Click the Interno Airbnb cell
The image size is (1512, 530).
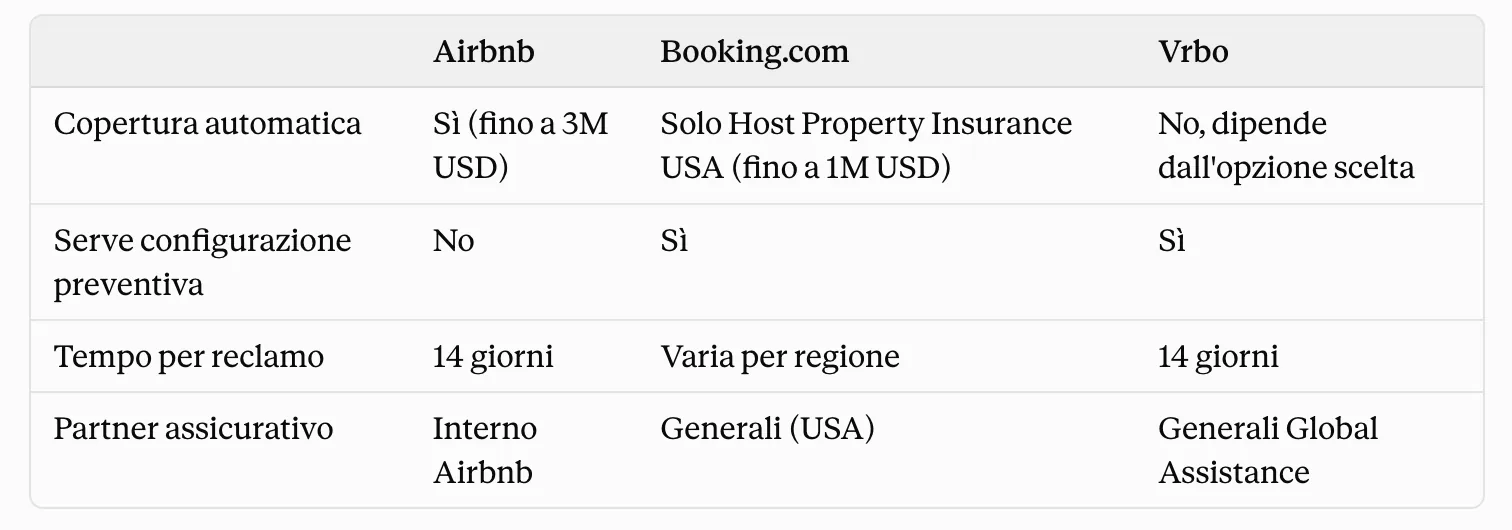point(485,450)
